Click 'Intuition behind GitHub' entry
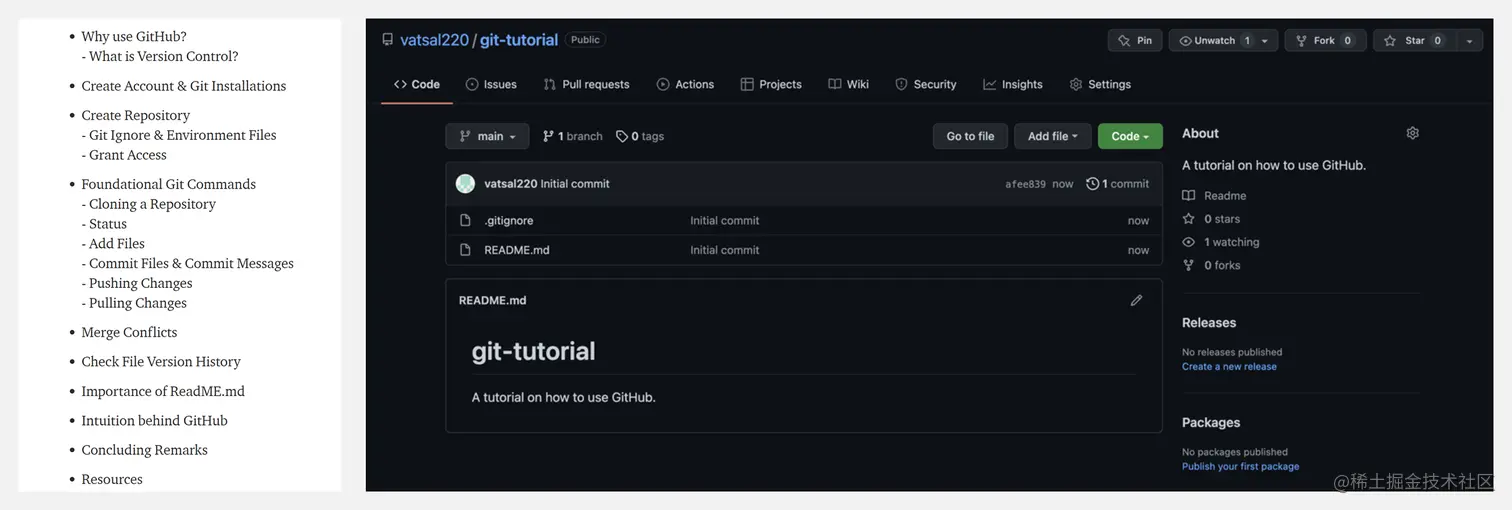The height and width of the screenshot is (510, 1512). coord(154,421)
